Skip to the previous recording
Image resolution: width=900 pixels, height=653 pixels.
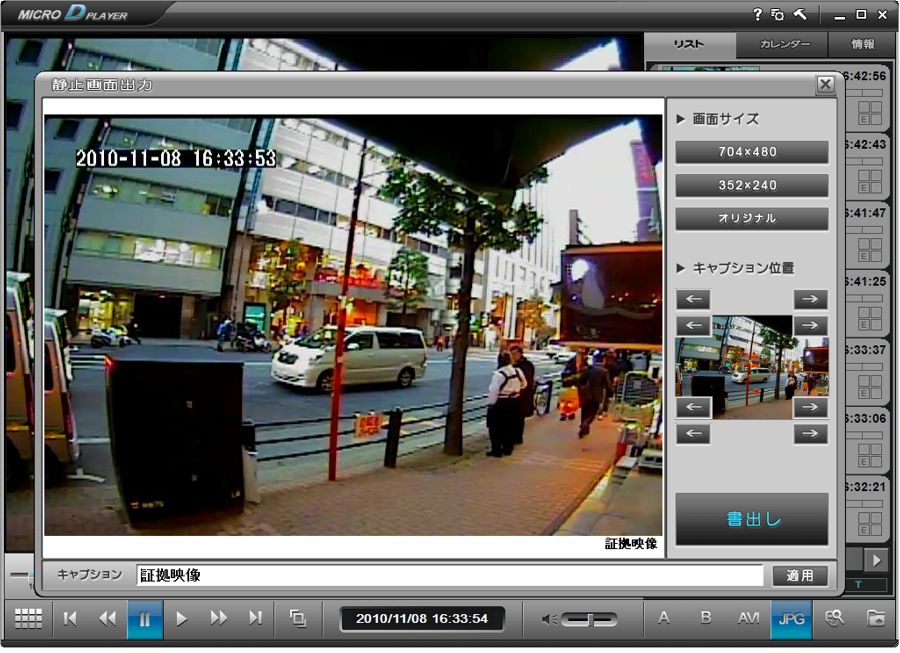[x=70, y=619]
